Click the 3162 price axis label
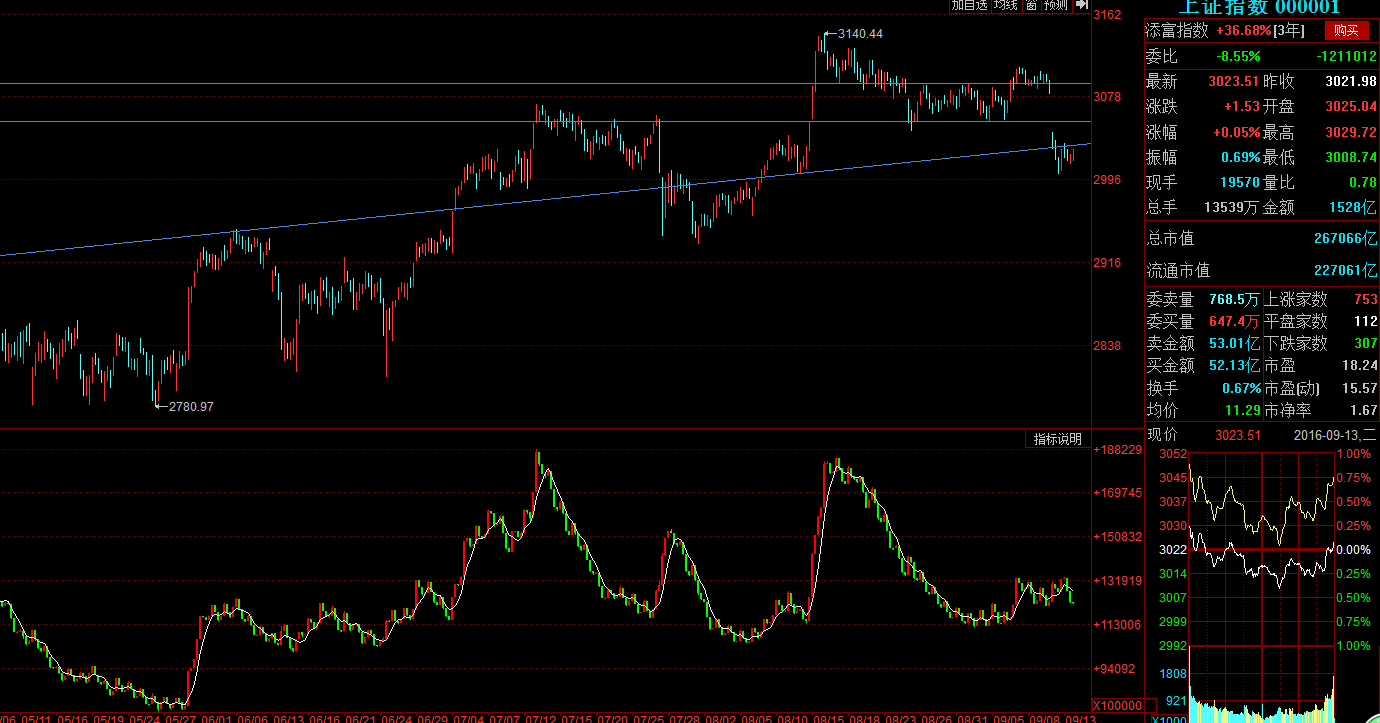Image resolution: width=1380 pixels, height=723 pixels. pyautogui.click(x=1107, y=15)
